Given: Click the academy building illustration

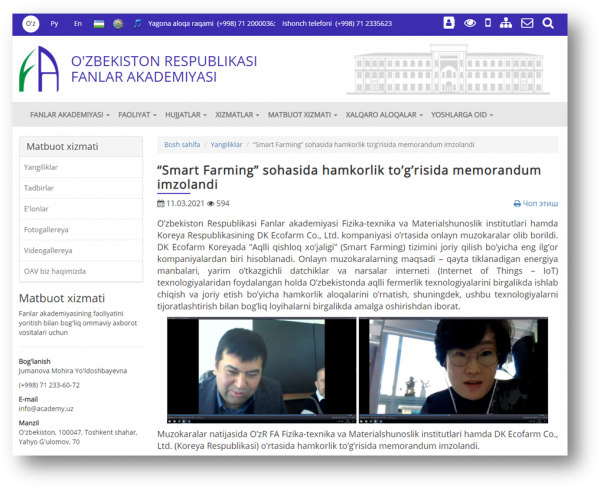Looking at the screenshot, I should (x=448, y=69).
